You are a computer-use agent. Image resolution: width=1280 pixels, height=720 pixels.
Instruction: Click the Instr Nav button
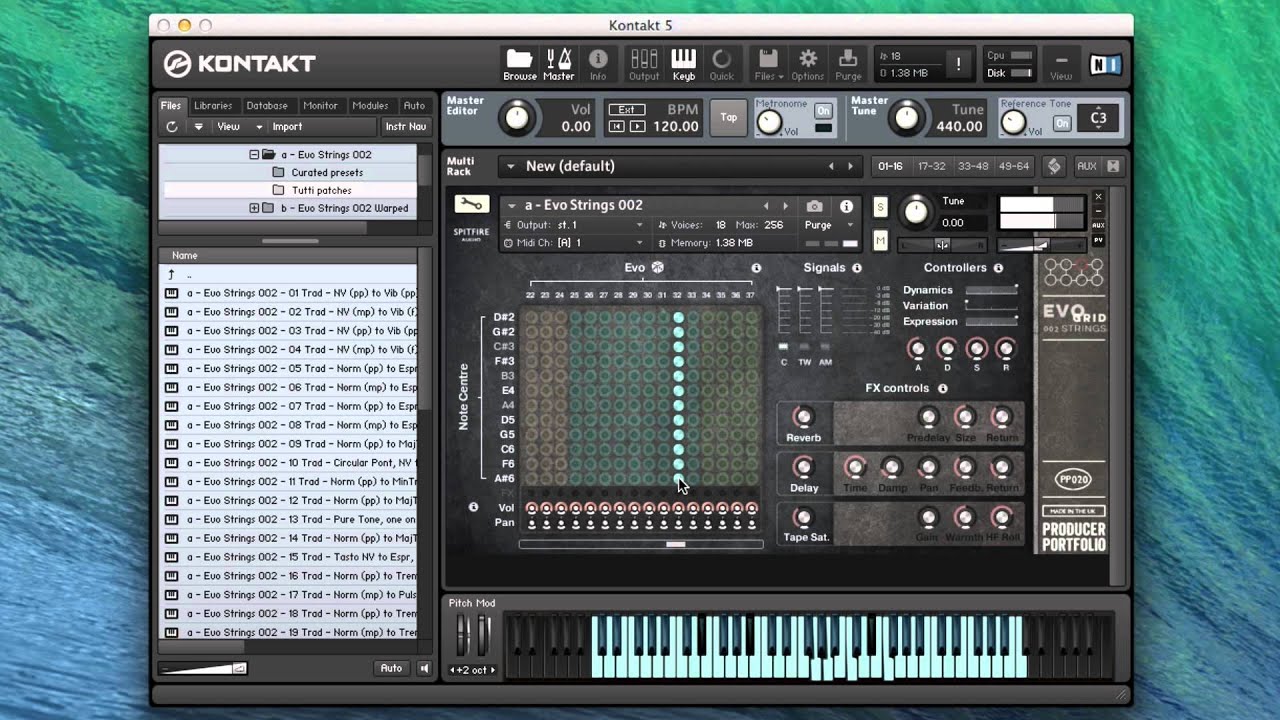pyautogui.click(x=405, y=127)
